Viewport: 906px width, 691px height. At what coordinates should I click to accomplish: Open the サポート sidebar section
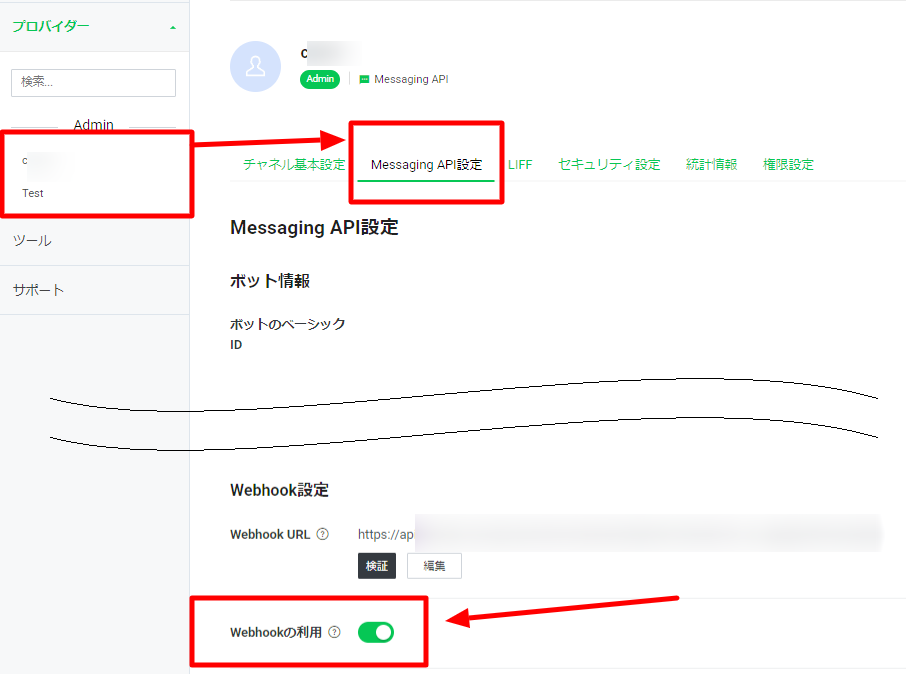tap(38, 290)
